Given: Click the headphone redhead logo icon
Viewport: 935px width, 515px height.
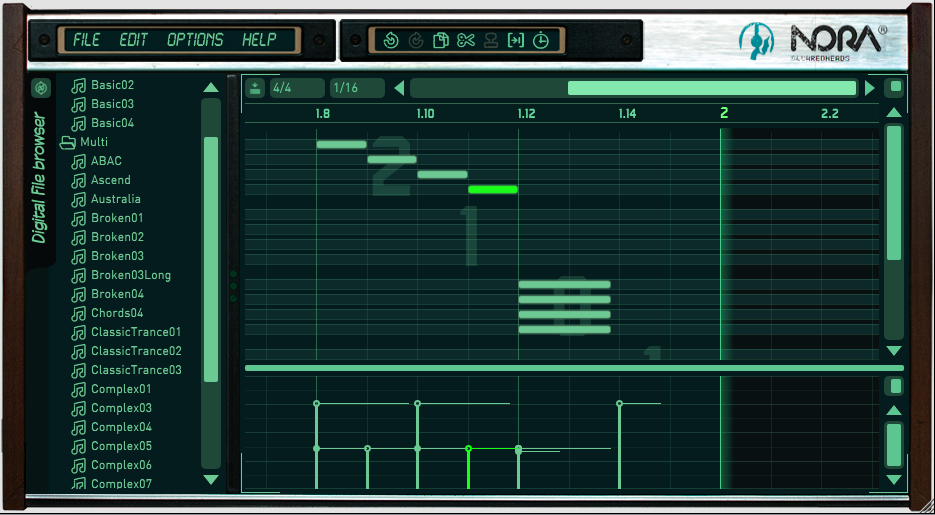Looking at the screenshot, I should (x=757, y=41).
